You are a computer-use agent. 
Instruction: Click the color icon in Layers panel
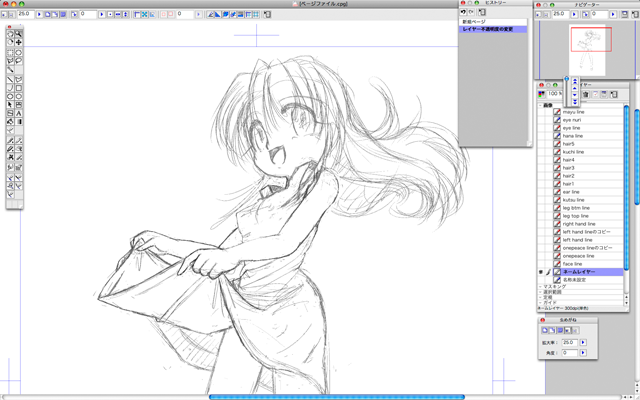coord(541,94)
